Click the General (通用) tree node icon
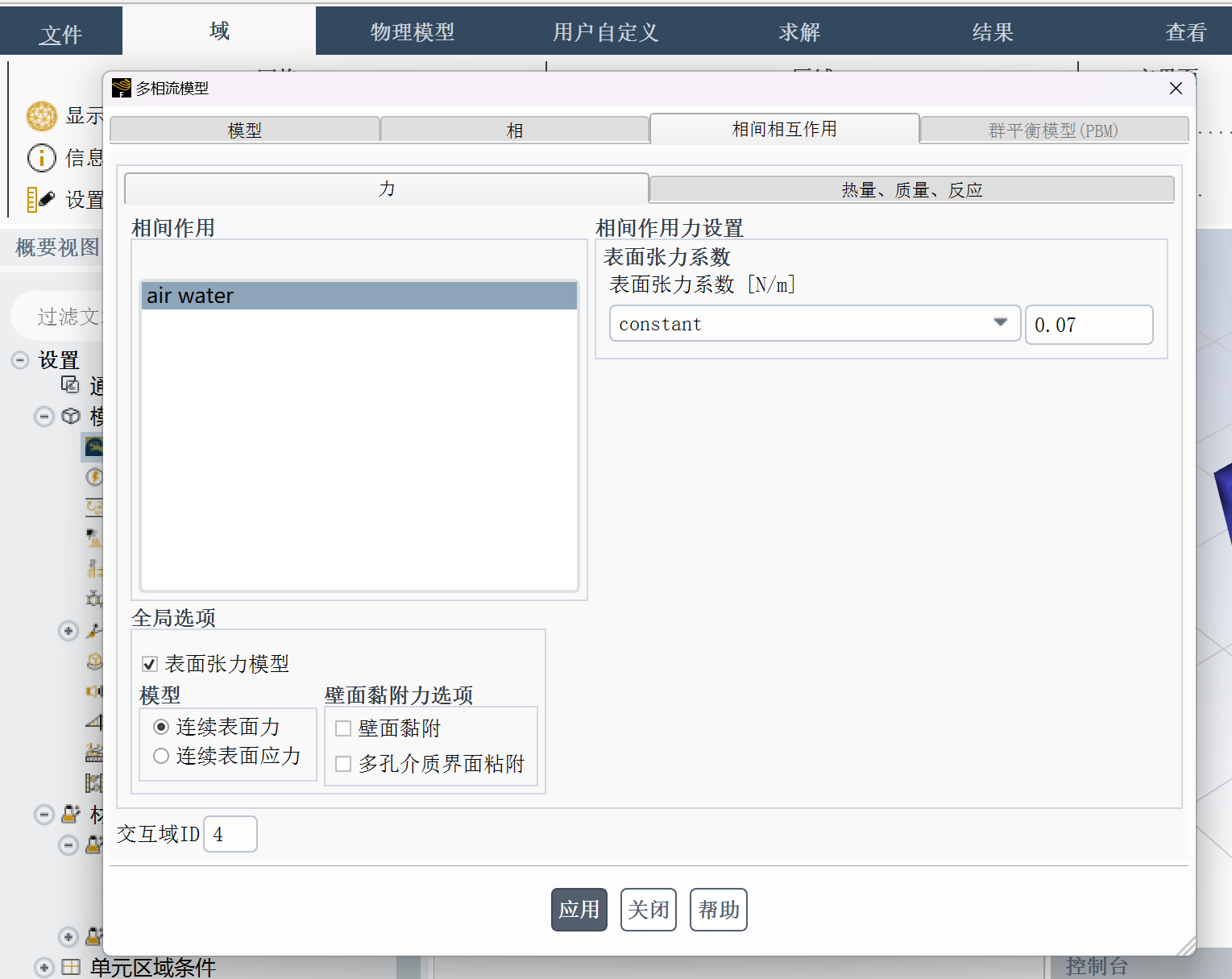This screenshot has width=1232, height=979. [71, 385]
